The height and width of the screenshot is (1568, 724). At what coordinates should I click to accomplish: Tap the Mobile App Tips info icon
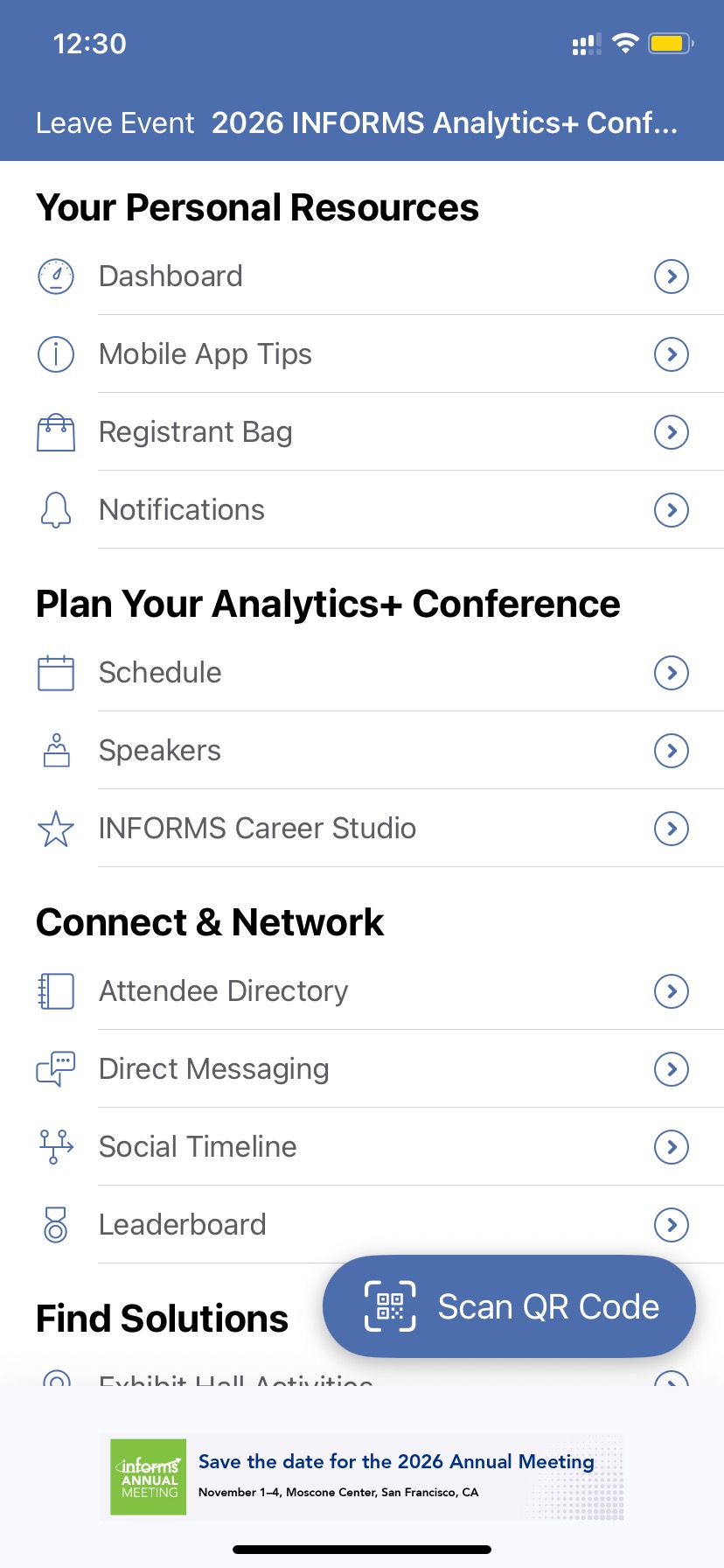(x=56, y=354)
